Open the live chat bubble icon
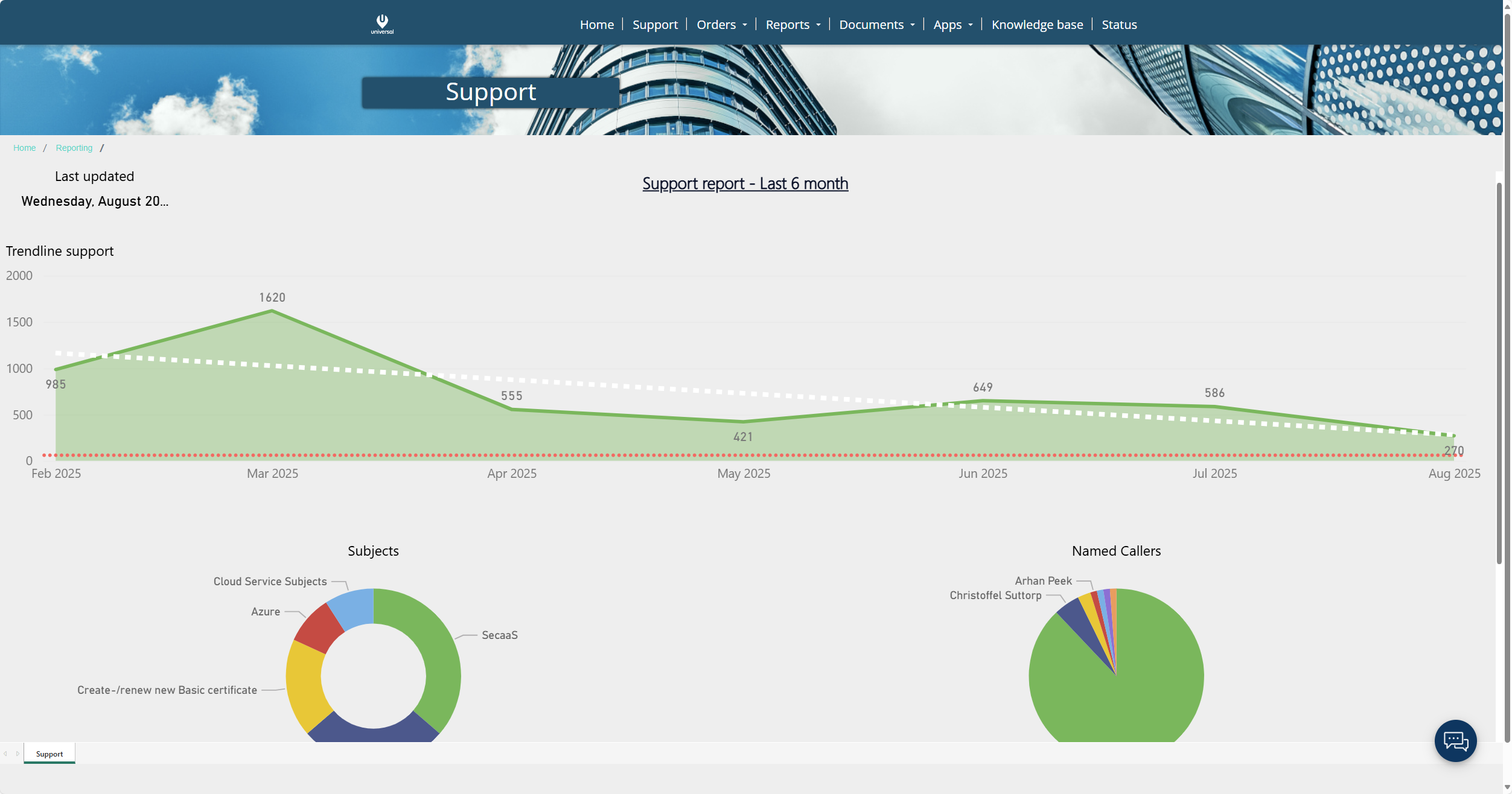 click(x=1455, y=740)
